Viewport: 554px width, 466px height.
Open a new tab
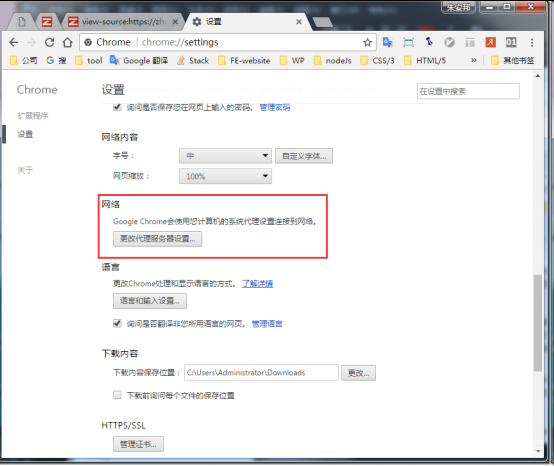(x=323, y=22)
